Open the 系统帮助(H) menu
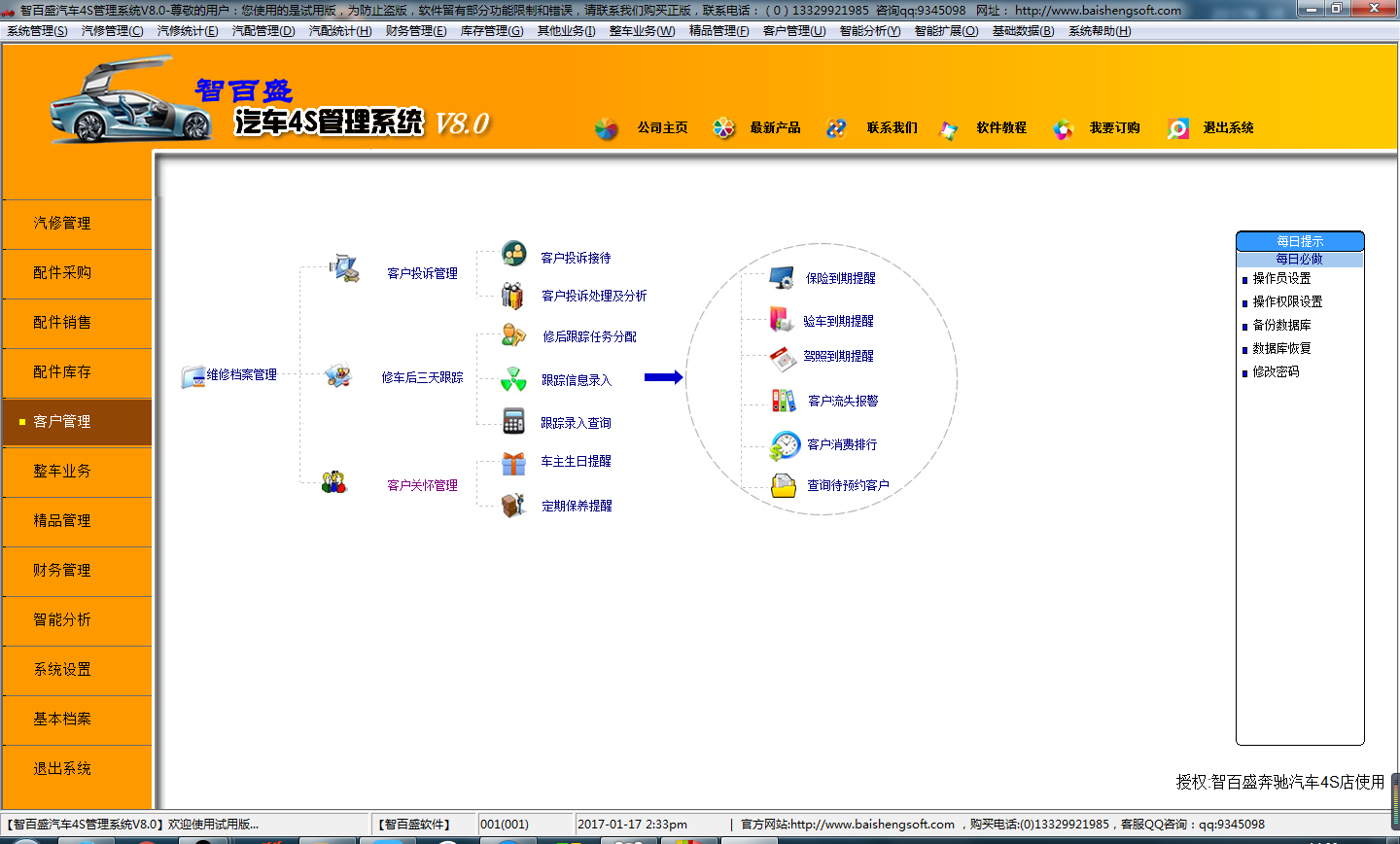Viewport: 1400px width, 844px height. pyautogui.click(x=1100, y=31)
